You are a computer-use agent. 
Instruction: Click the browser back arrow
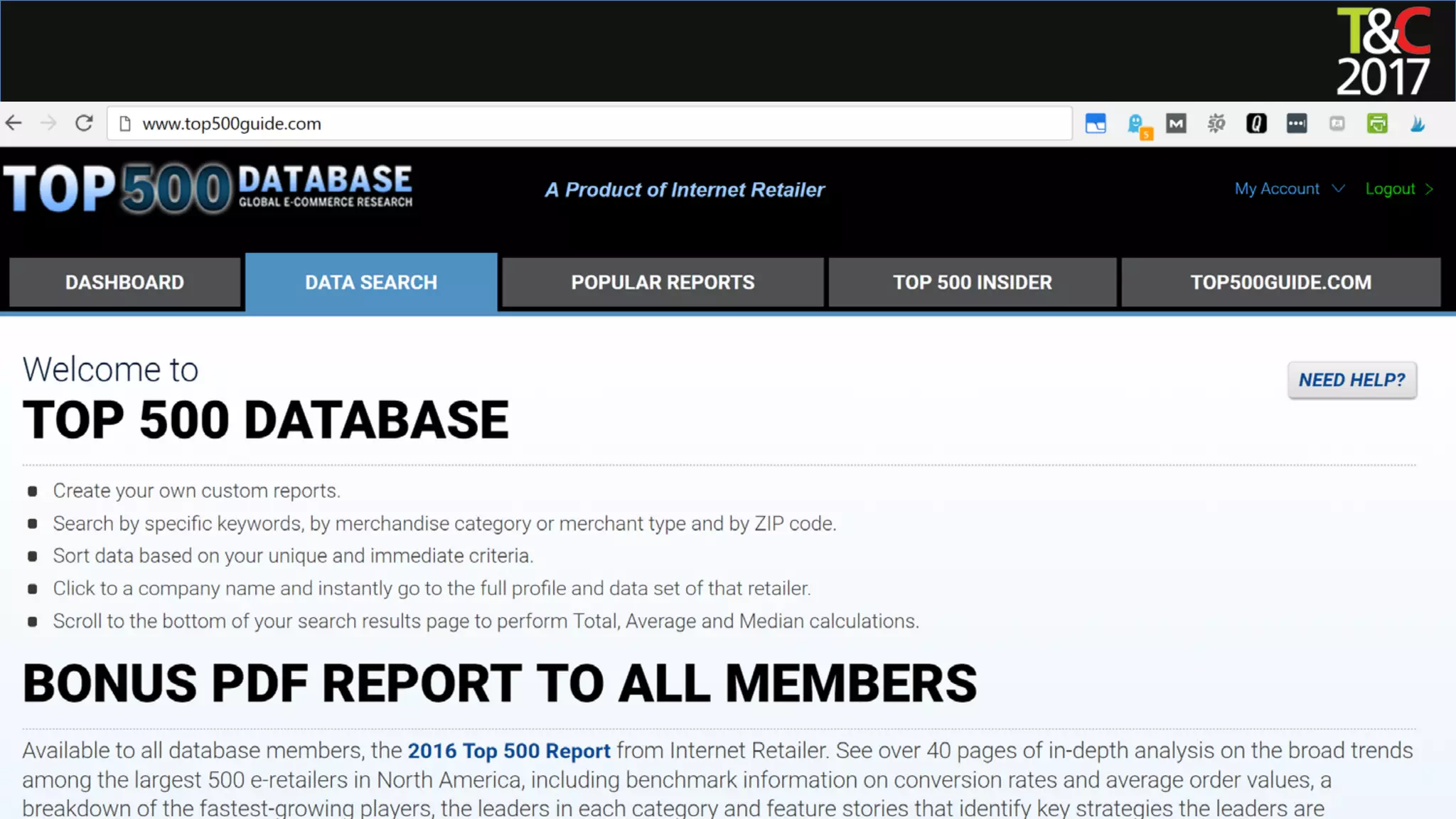[14, 123]
